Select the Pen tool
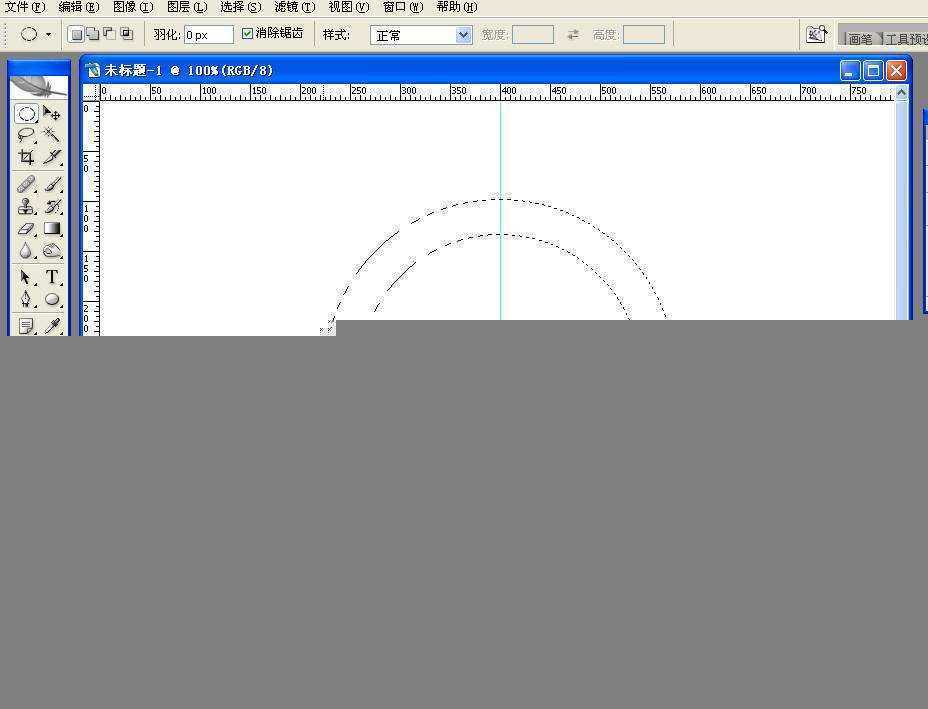 pos(25,299)
